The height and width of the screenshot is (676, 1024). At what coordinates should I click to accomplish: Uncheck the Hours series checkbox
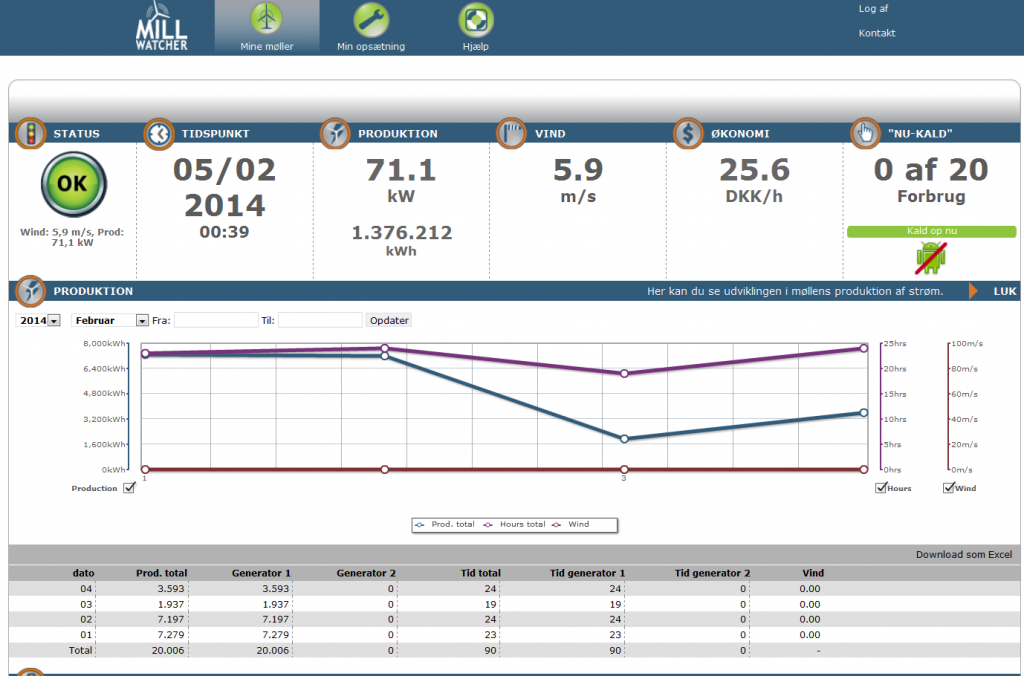click(881, 487)
